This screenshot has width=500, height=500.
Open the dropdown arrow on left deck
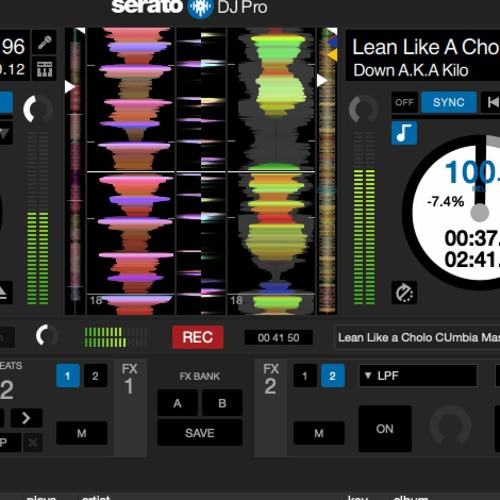tap(5, 133)
